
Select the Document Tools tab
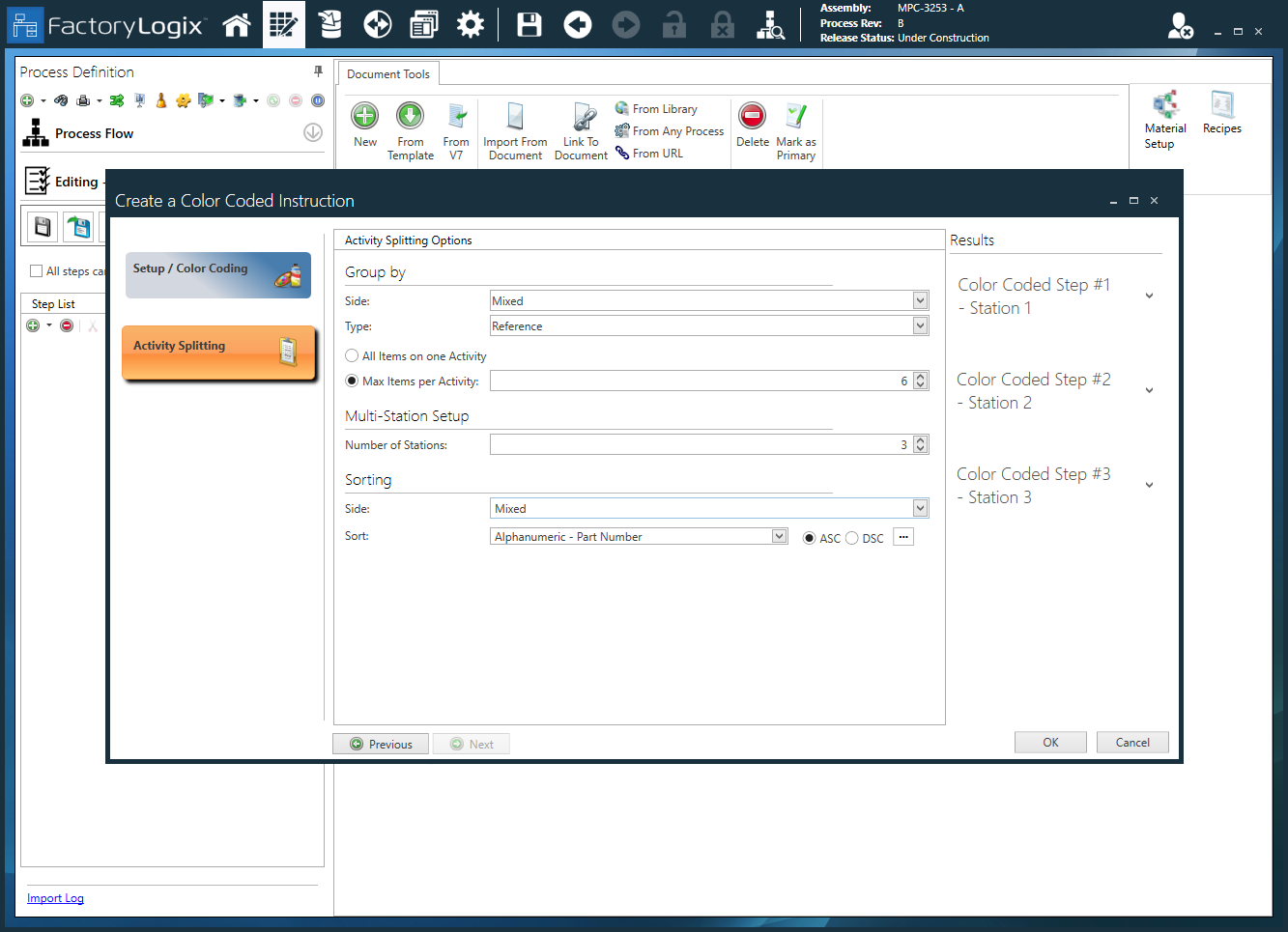tap(388, 74)
